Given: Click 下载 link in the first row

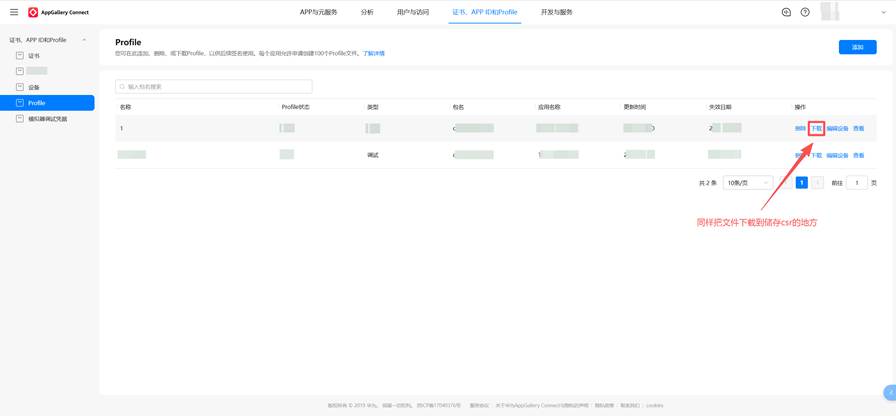Looking at the screenshot, I should click(816, 129).
